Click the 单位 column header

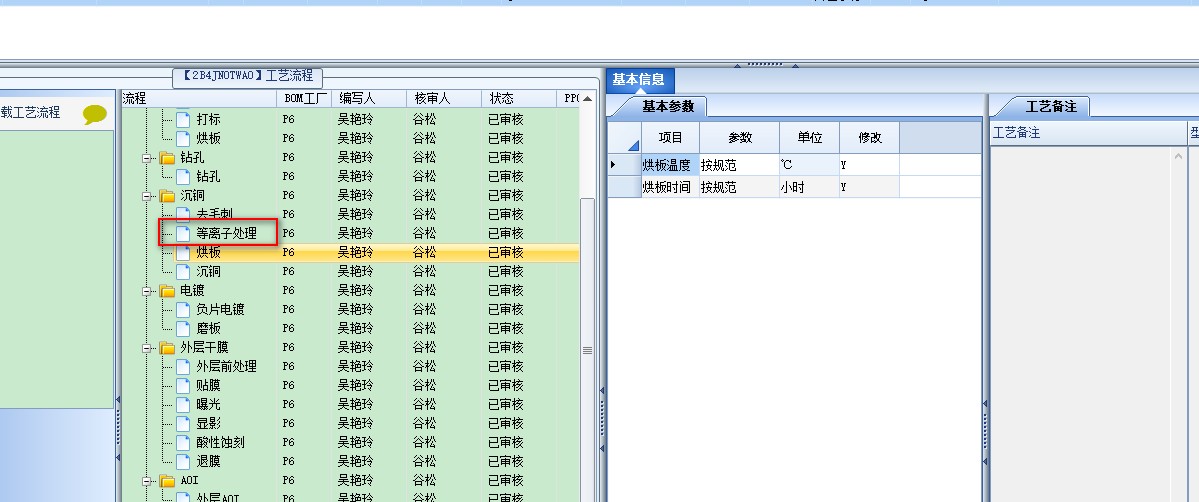click(809, 138)
